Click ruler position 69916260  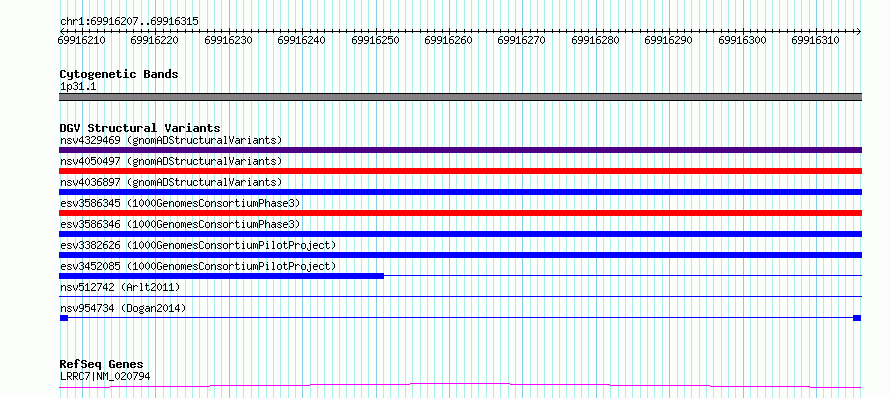[x=448, y=40]
